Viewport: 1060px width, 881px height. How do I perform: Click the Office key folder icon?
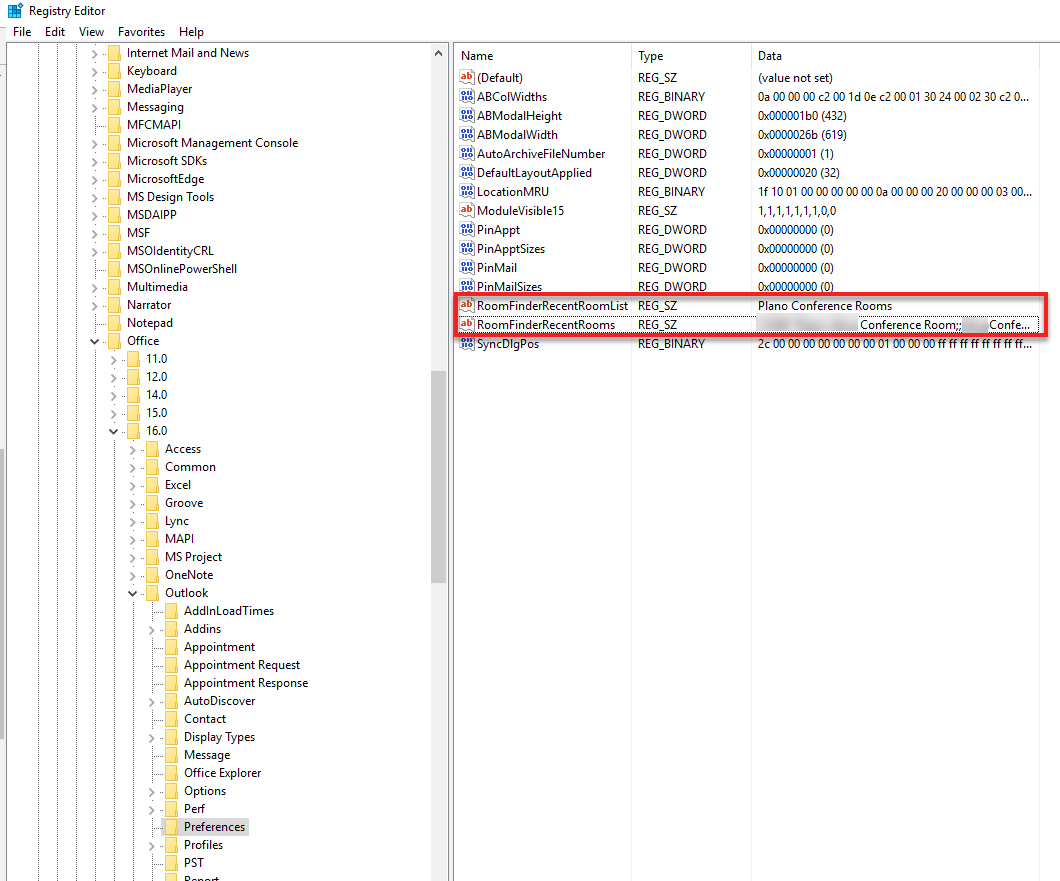click(114, 341)
